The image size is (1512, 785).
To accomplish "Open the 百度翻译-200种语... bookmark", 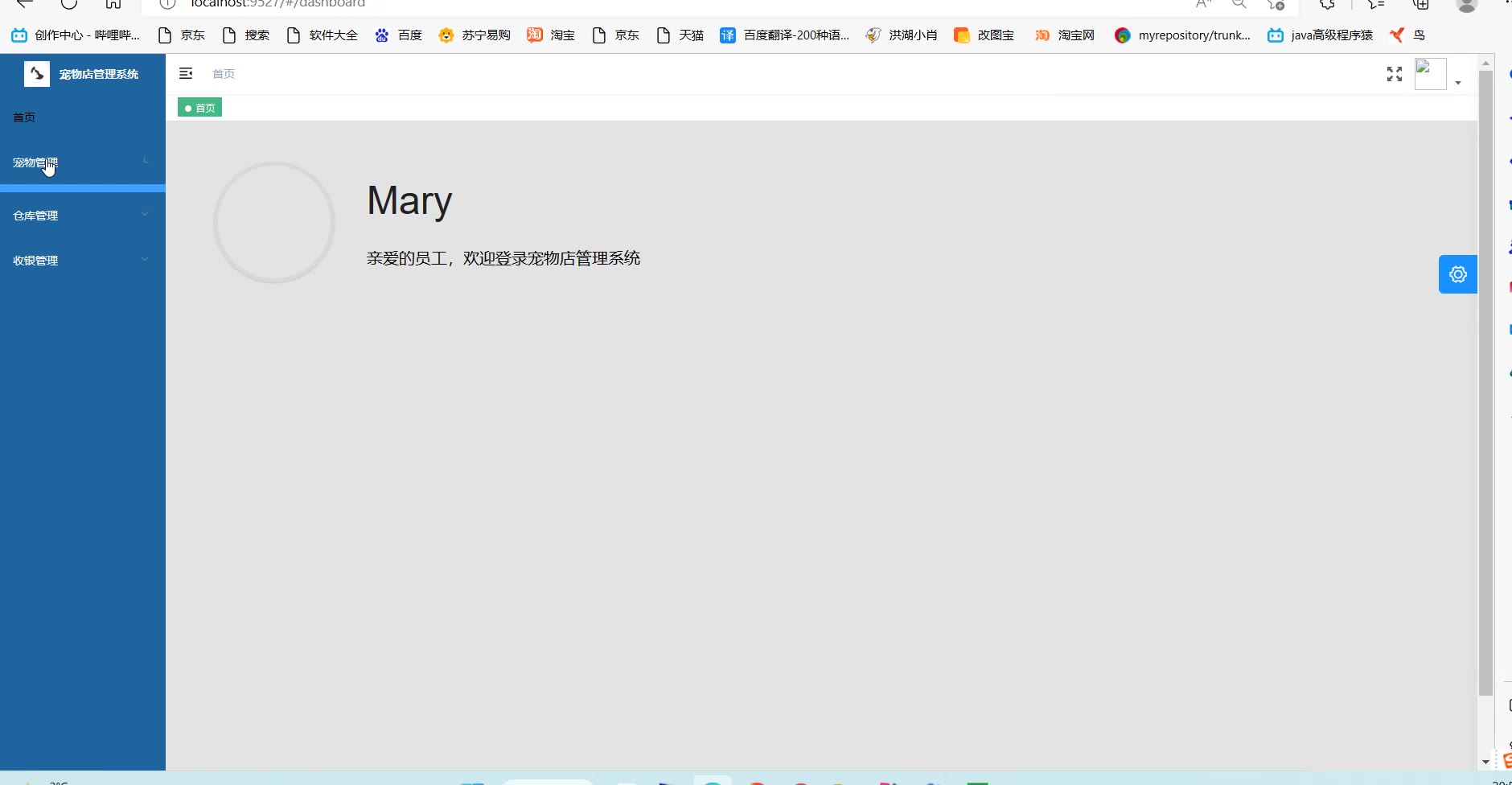I will (785, 35).
